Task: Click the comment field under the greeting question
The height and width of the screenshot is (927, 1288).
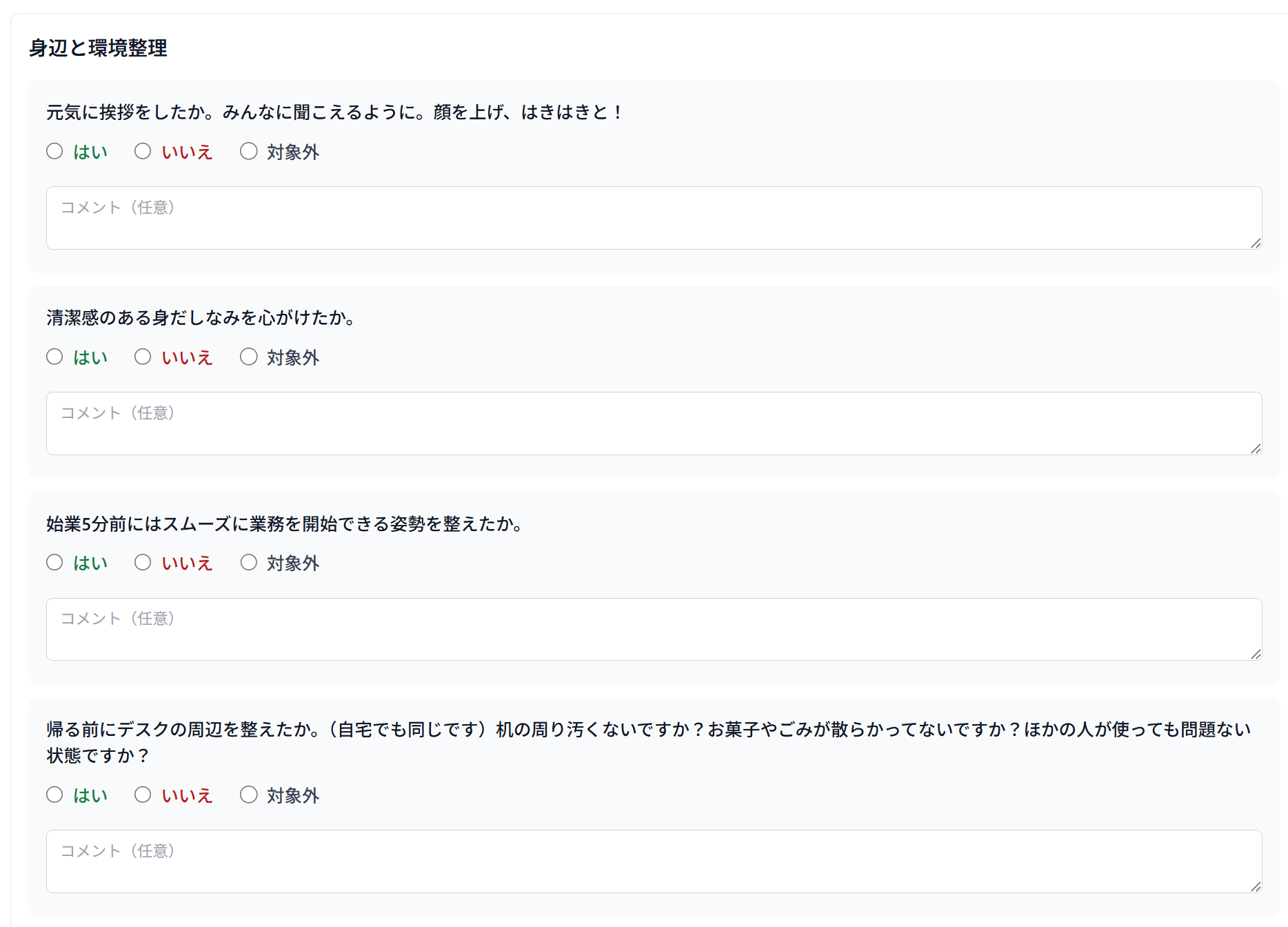Action: (x=653, y=218)
